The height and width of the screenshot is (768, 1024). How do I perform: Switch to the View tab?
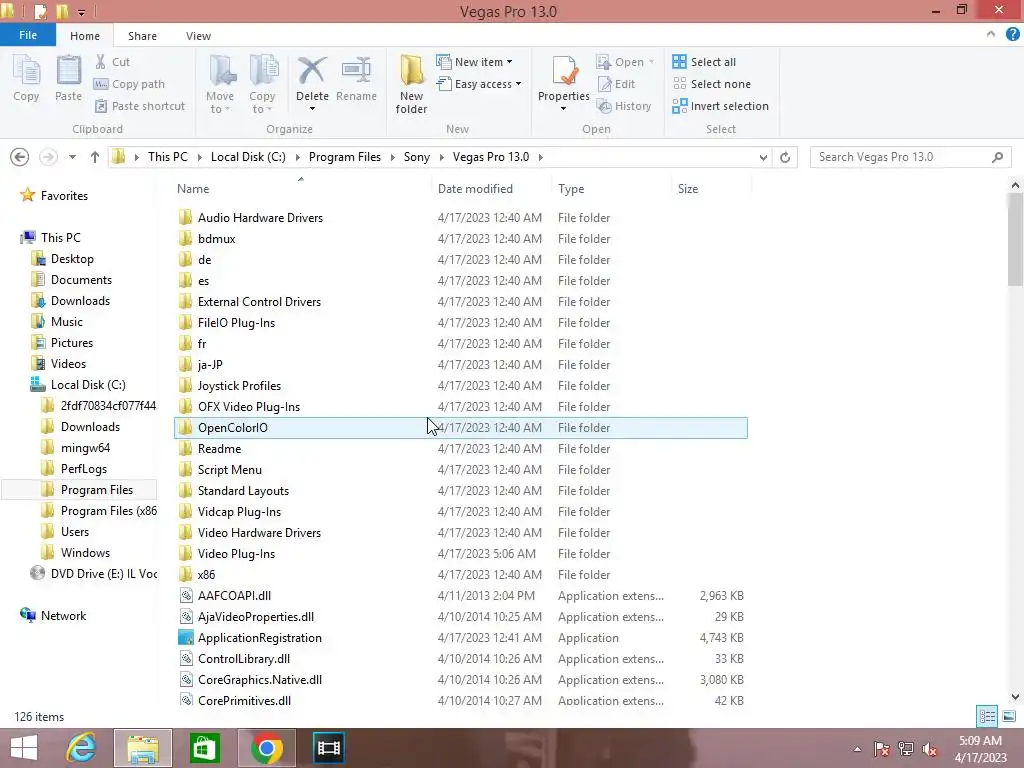198,36
